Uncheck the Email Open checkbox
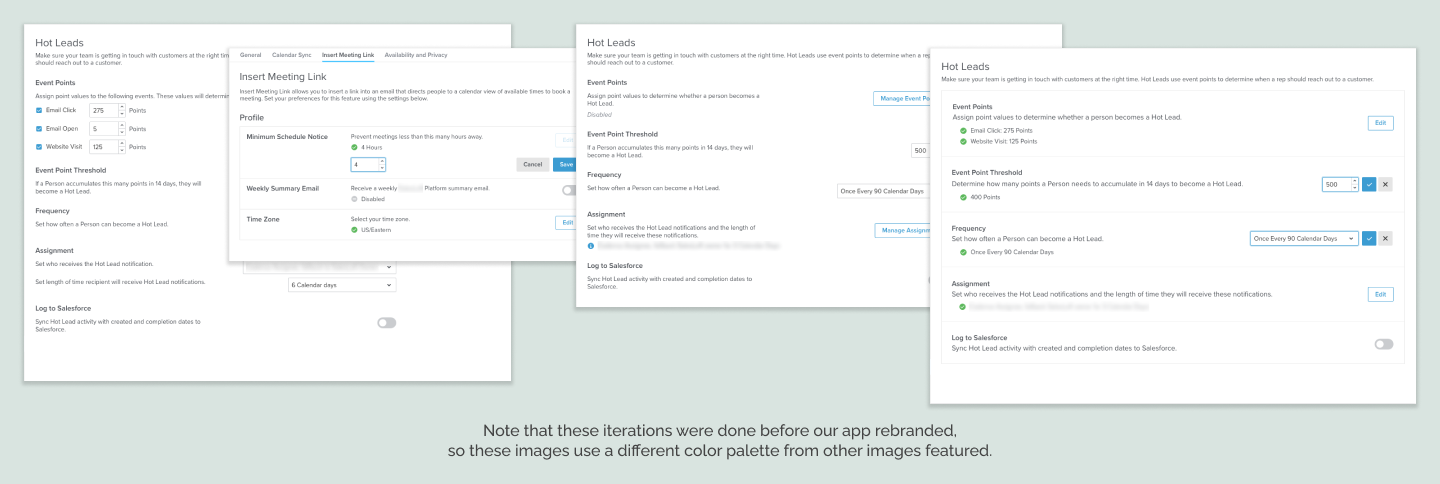 point(39,129)
